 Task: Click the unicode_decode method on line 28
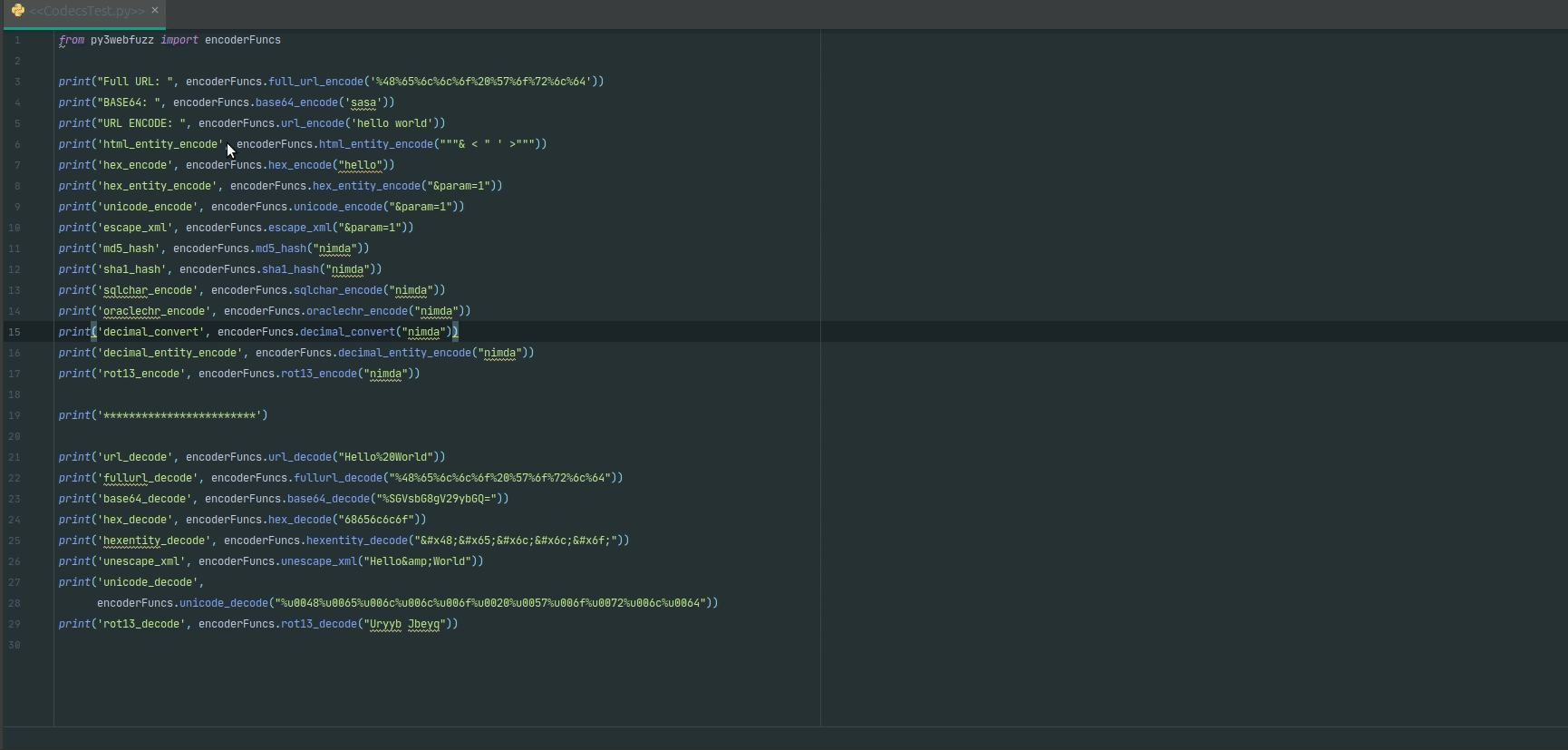tap(224, 603)
